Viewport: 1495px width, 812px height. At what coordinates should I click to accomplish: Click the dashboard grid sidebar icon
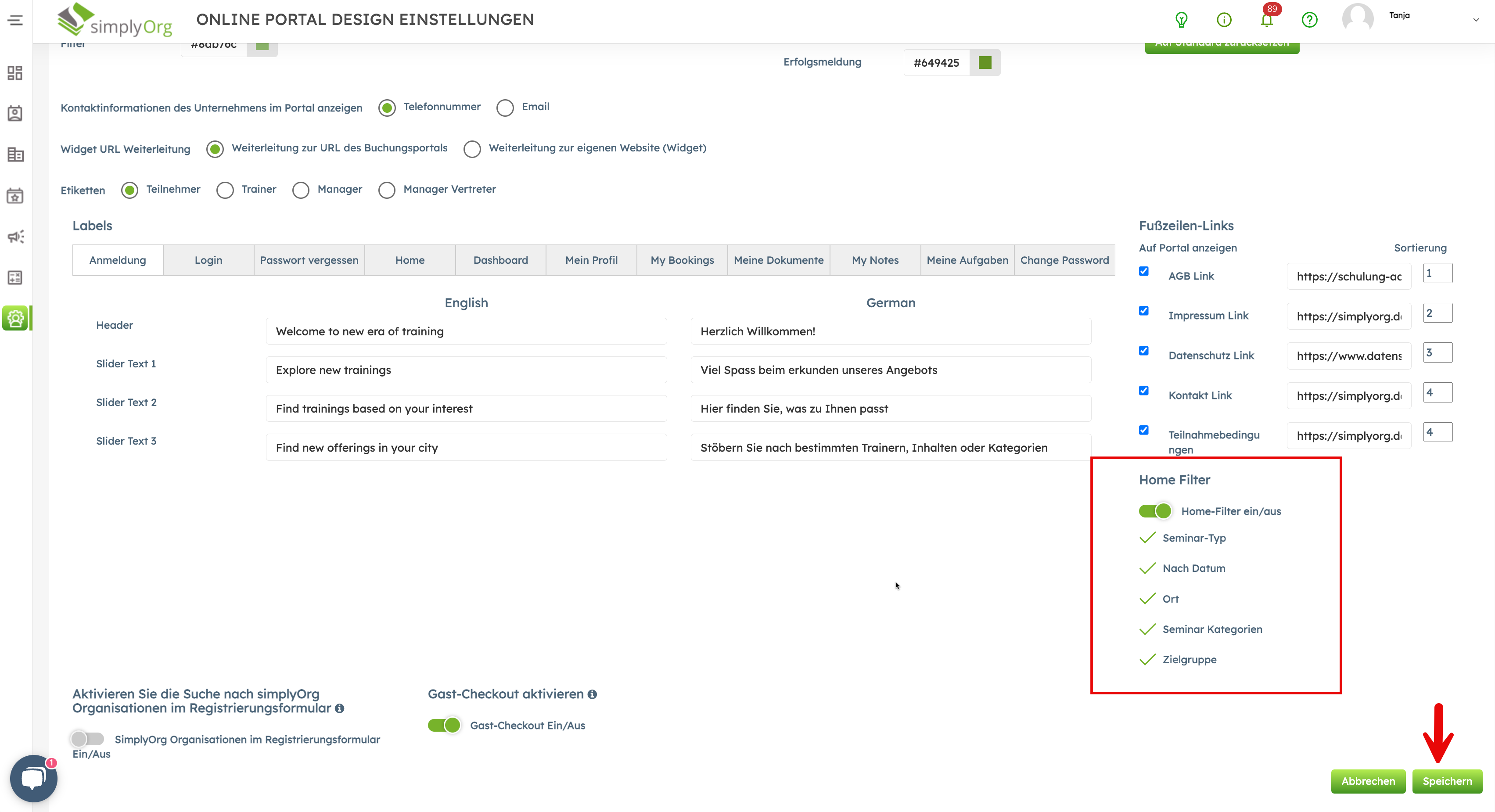click(15, 72)
